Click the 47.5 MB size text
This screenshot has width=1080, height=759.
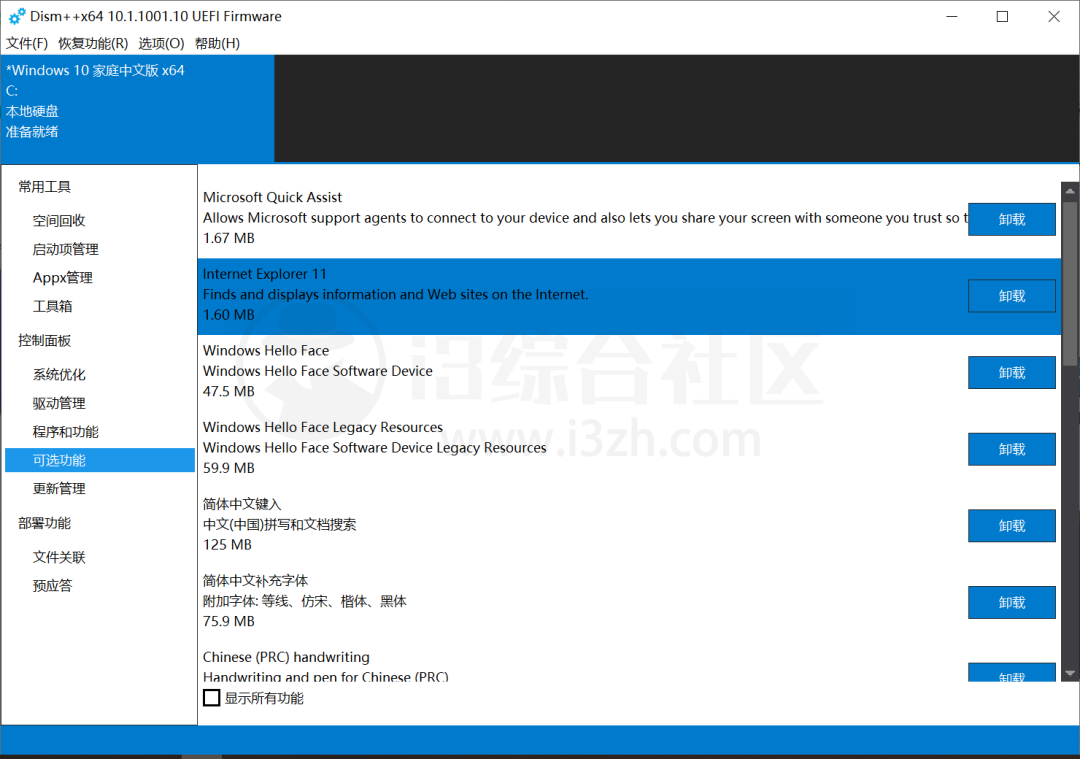tap(229, 391)
